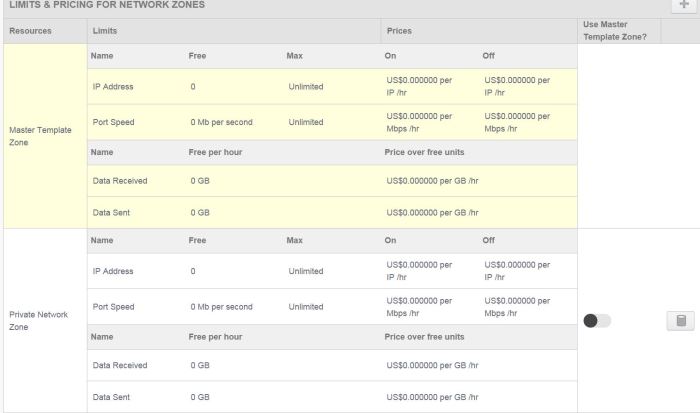Click the Resources column header

click(30, 31)
